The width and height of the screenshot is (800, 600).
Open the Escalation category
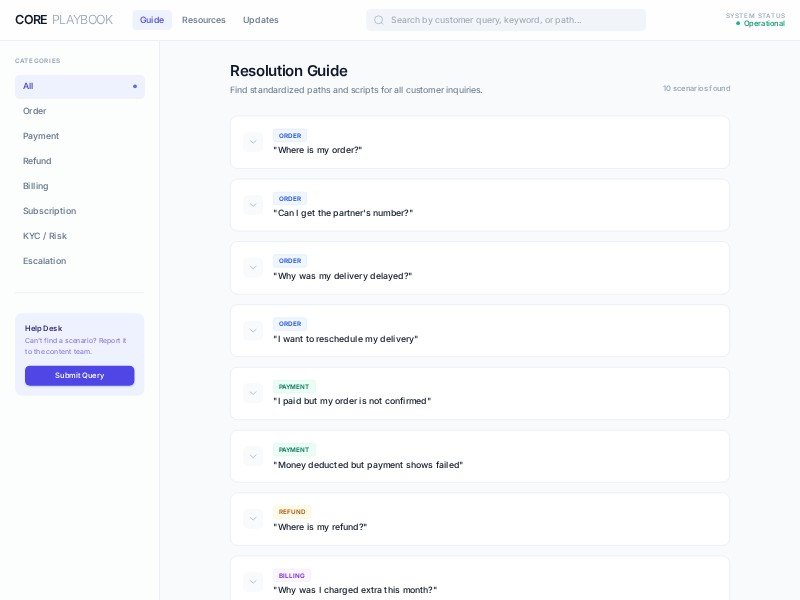pos(44,261)
